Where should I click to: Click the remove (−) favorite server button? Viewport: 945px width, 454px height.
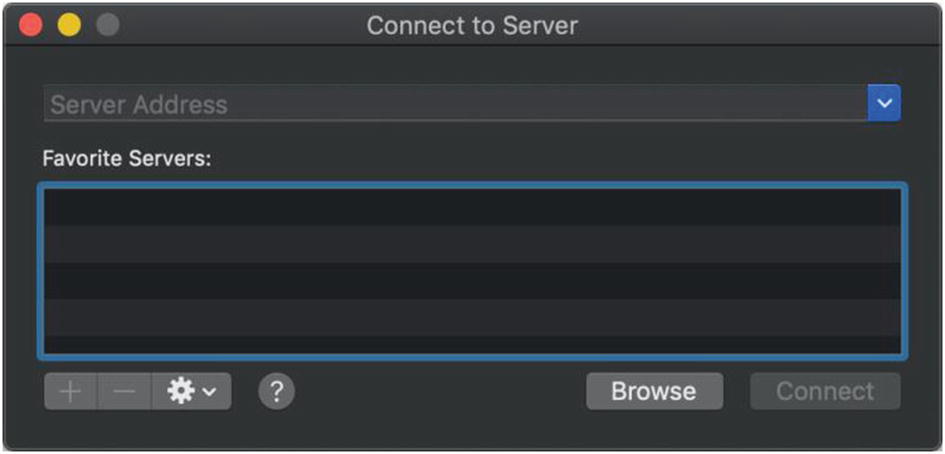tap(124, 391)
